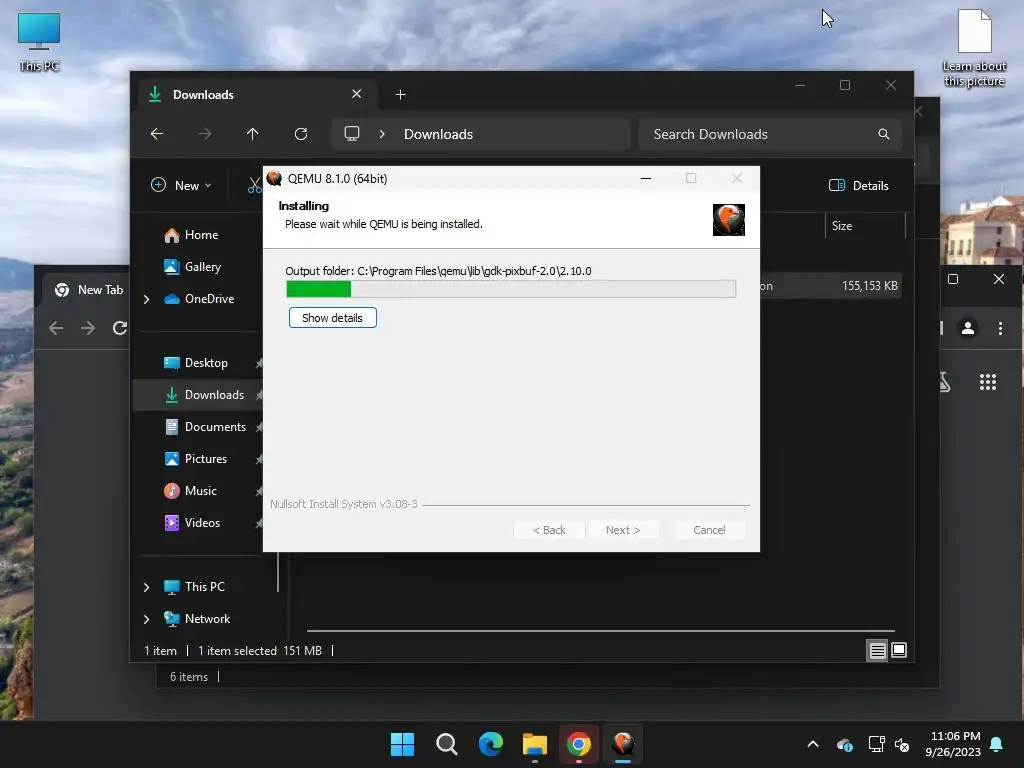The width and height of the screenshot is (1024, 768).
Task: Click the search magnifier icon in Explorer
Action: coord(884,134)
